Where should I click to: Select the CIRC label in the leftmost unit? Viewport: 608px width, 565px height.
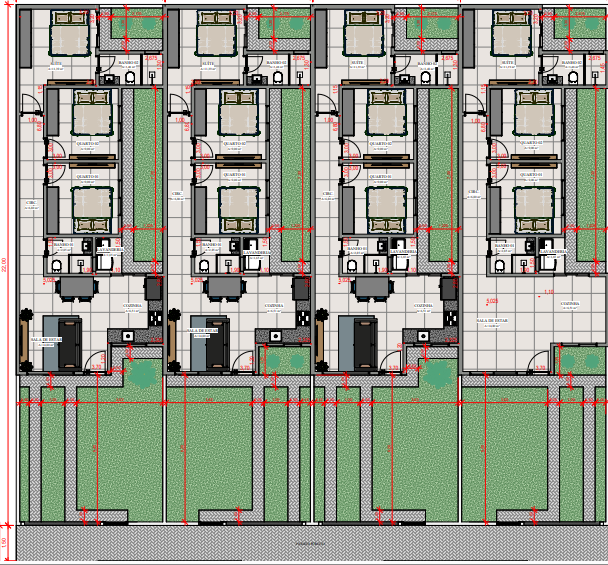click(31, 202)
